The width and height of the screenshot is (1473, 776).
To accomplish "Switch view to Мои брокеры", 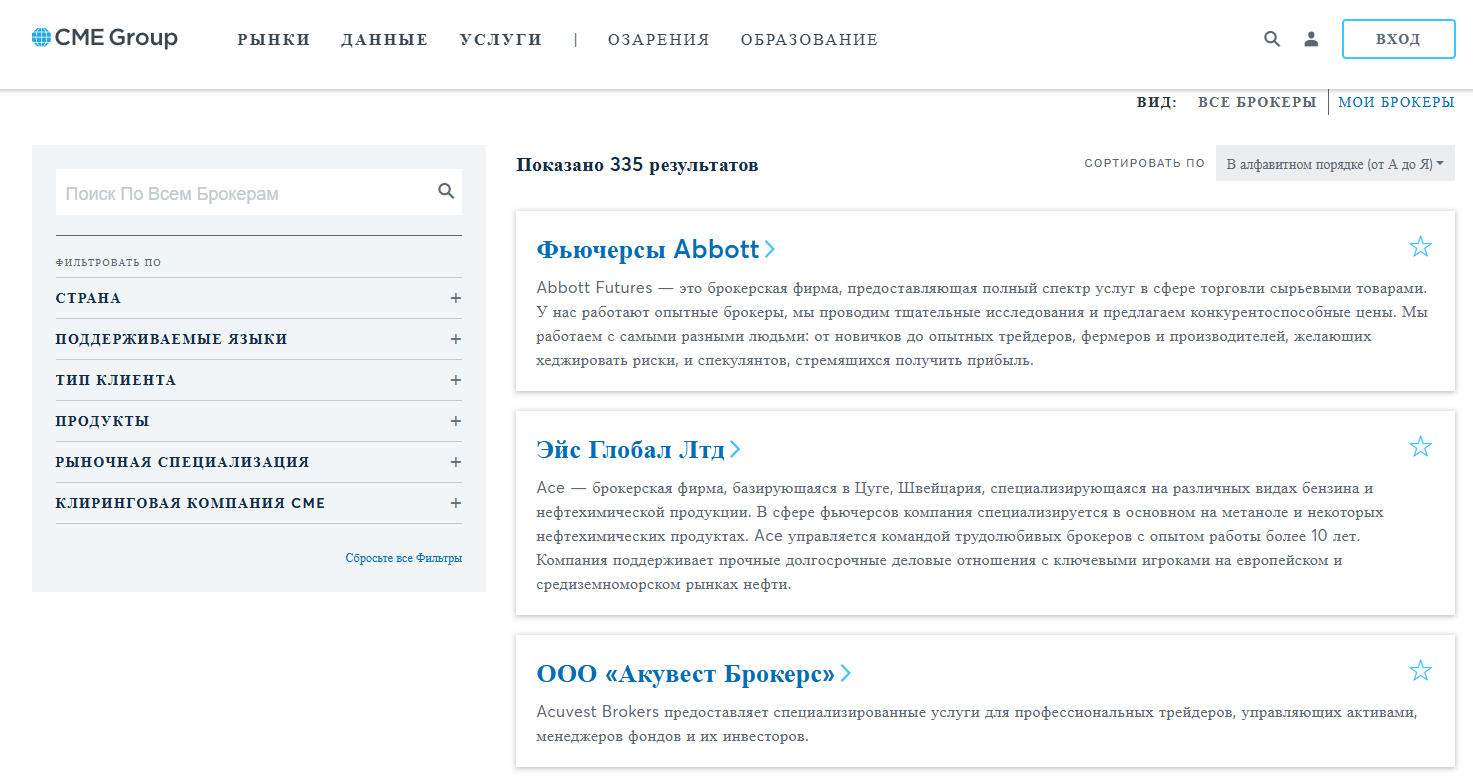I will point(1397,102).
